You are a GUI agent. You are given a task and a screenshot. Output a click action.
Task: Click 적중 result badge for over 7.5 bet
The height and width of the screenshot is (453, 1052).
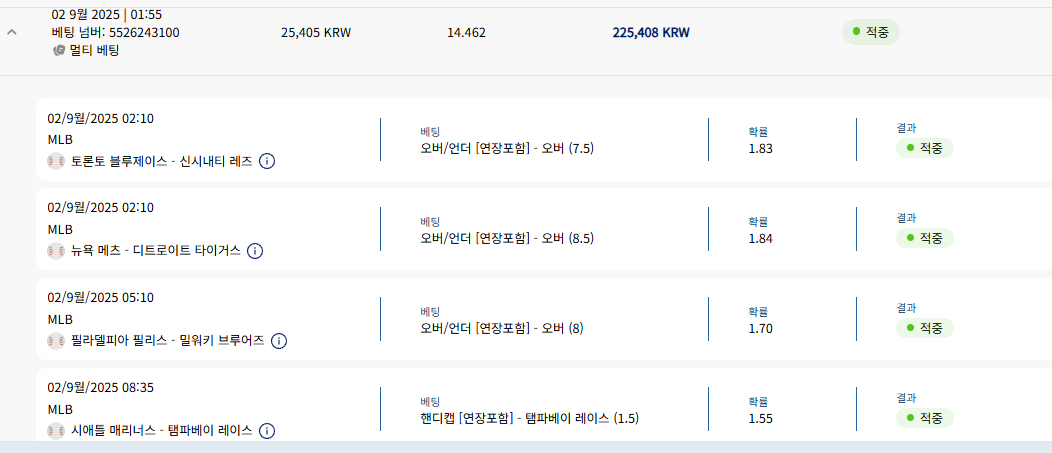click(x=925, y=148)
